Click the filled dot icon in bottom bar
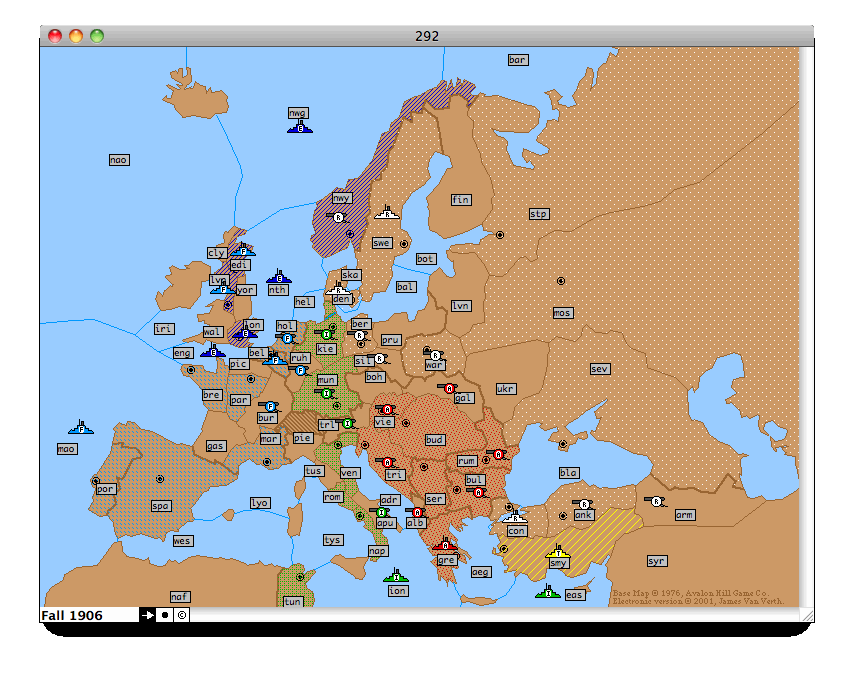 [164, 615]
